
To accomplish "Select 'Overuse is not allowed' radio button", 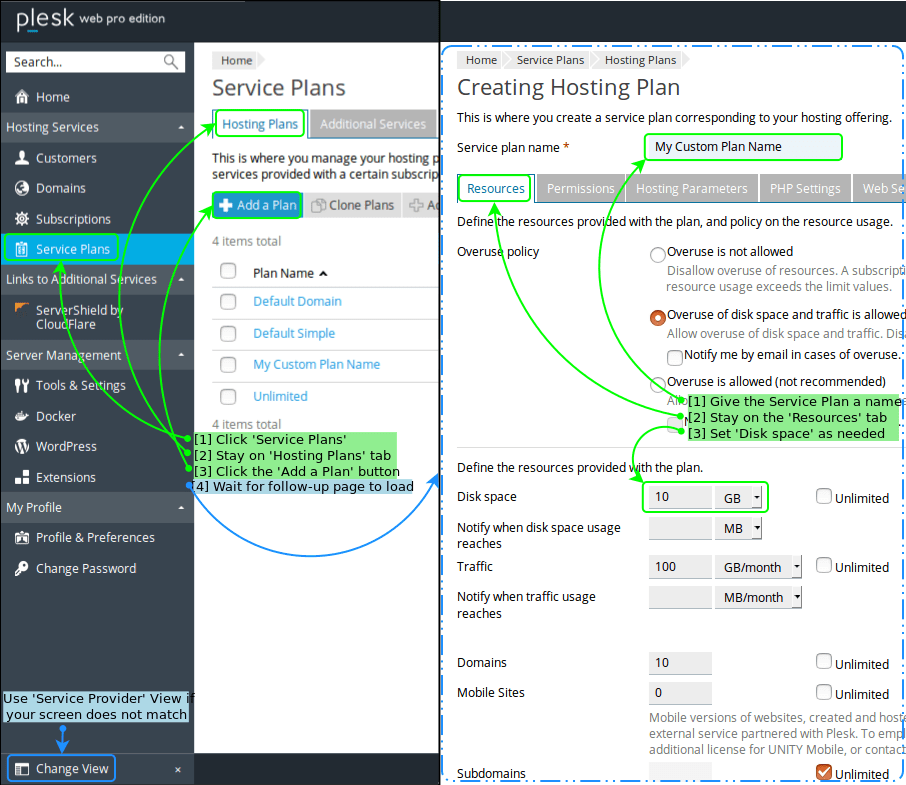I will [x=658, y=255].
